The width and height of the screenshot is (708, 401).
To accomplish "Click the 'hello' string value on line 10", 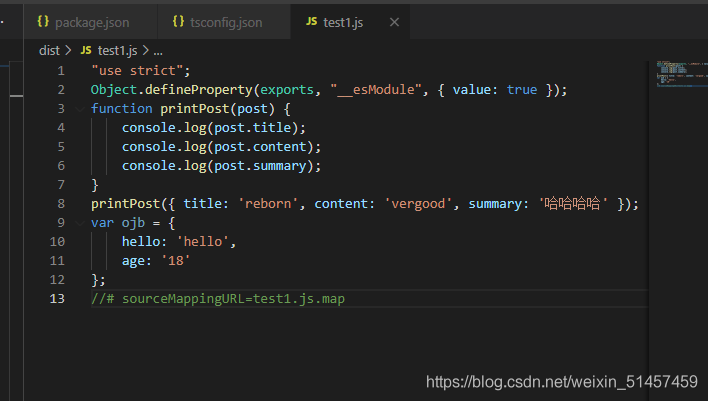I will (x=203, y=242).
